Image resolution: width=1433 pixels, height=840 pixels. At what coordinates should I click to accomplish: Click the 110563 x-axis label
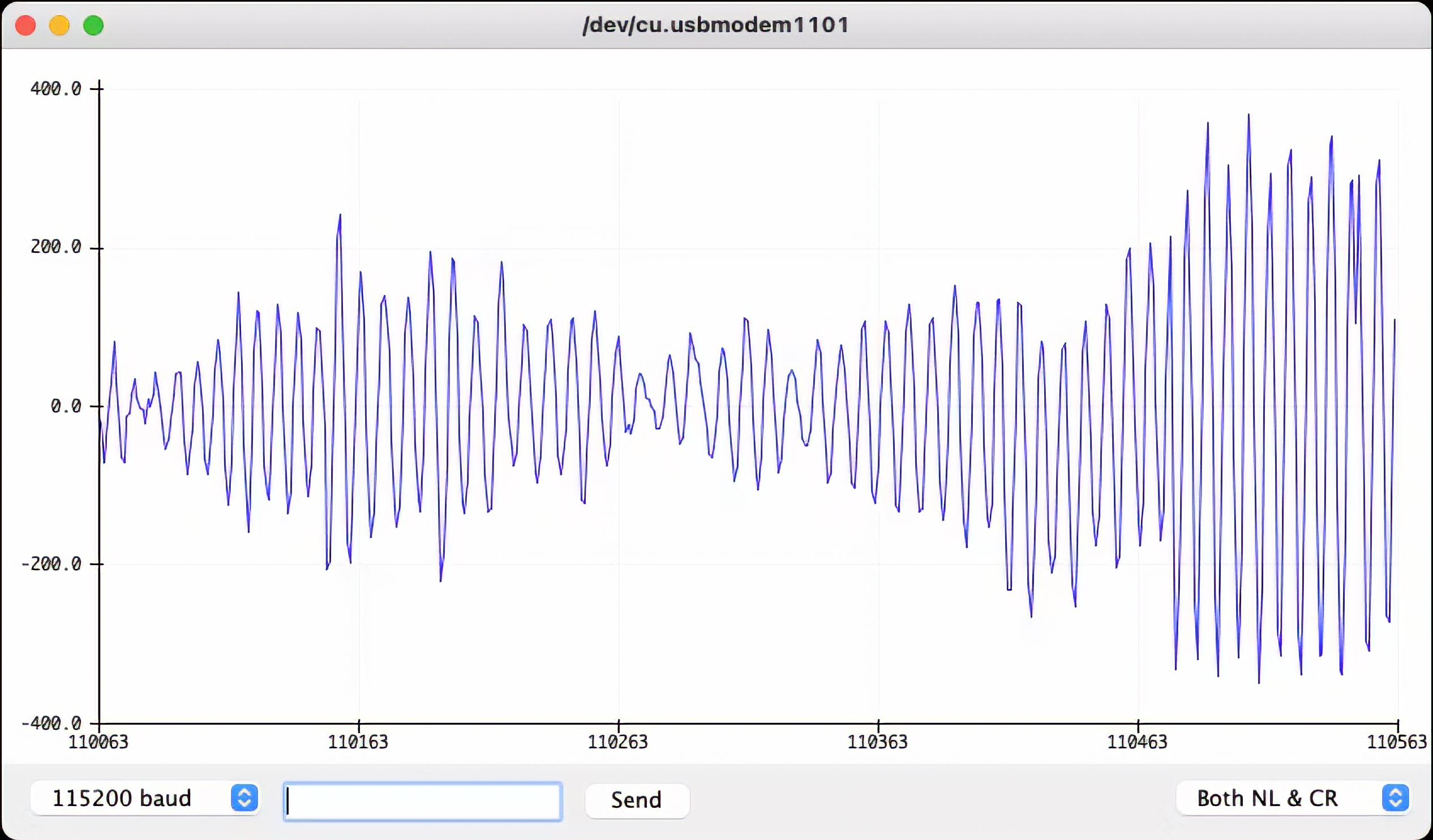[1397, 742]
